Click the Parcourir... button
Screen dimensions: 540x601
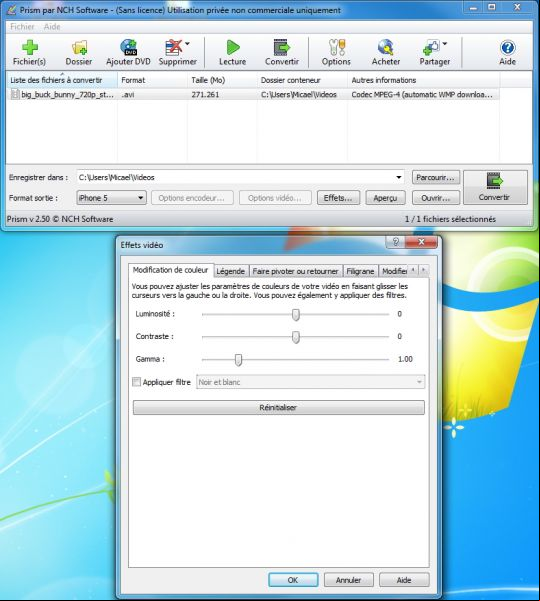coord(435,177)
